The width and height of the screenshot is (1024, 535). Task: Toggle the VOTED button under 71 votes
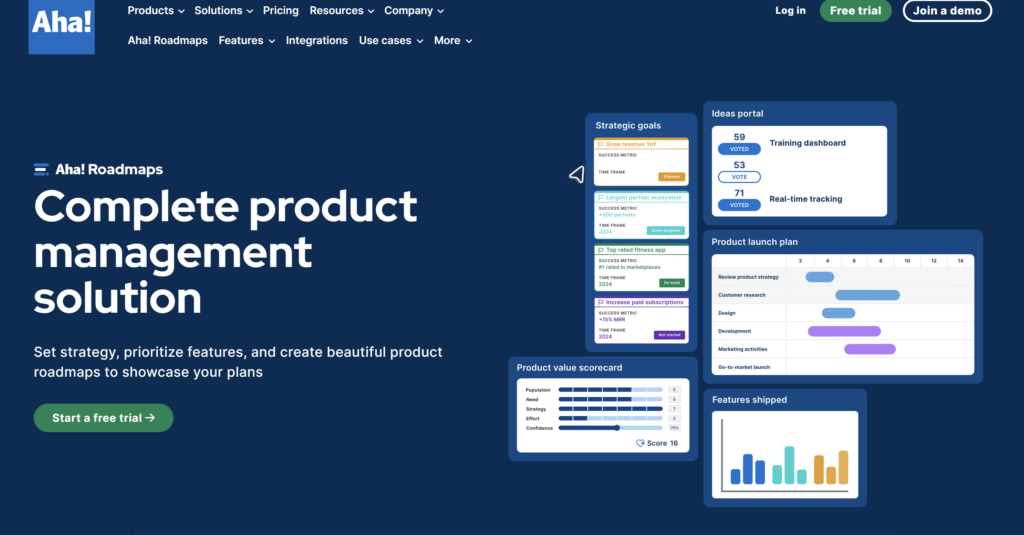click(x=739, y=205)
